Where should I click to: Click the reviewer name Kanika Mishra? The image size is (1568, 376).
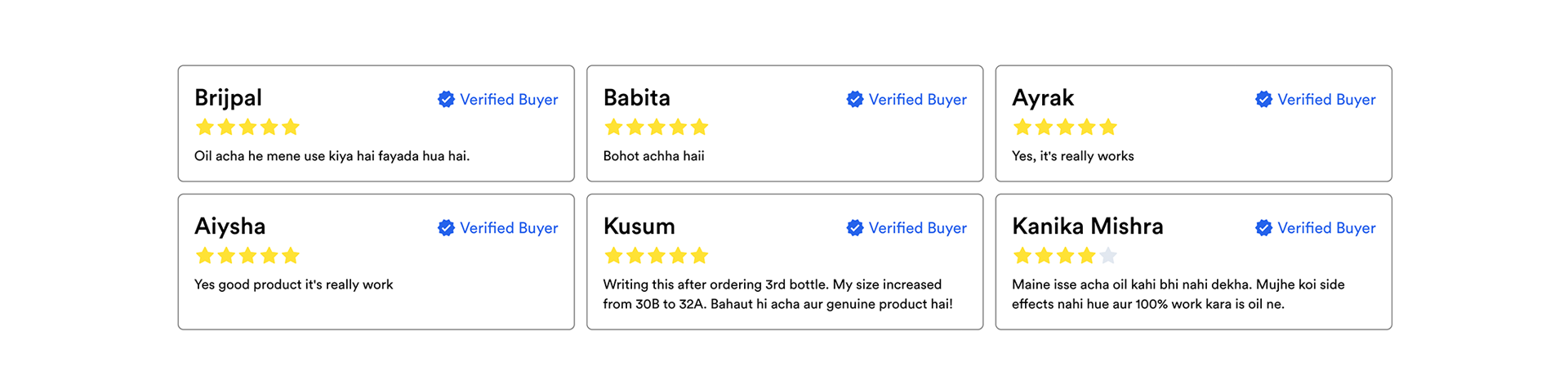click(x=1087, y=226)
